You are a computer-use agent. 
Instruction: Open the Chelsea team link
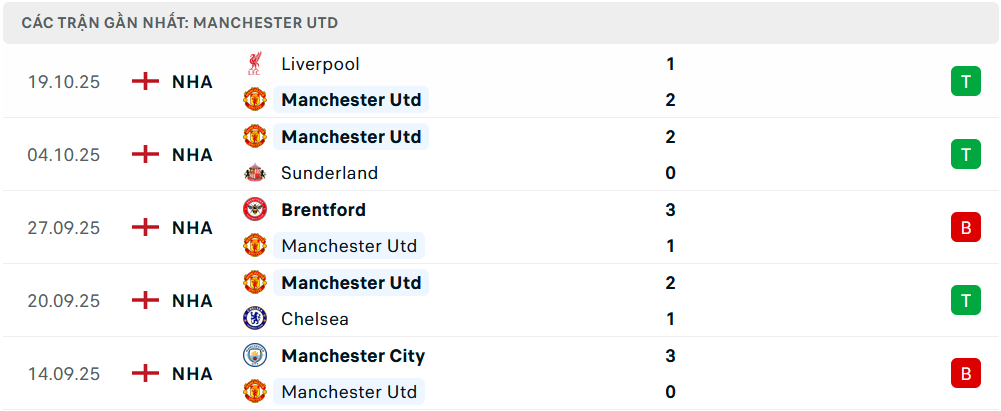click(x=315, y=319)
